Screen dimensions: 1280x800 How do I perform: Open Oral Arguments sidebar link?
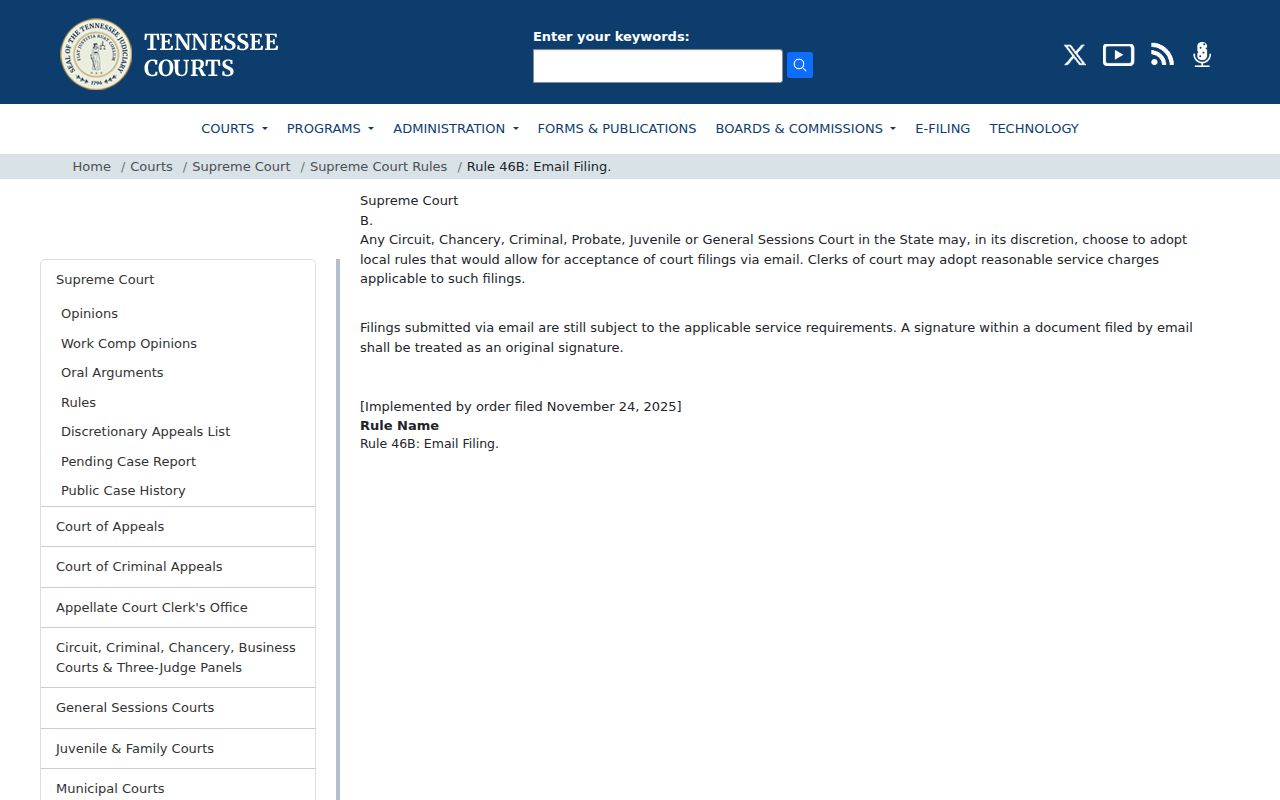(112, 373)
